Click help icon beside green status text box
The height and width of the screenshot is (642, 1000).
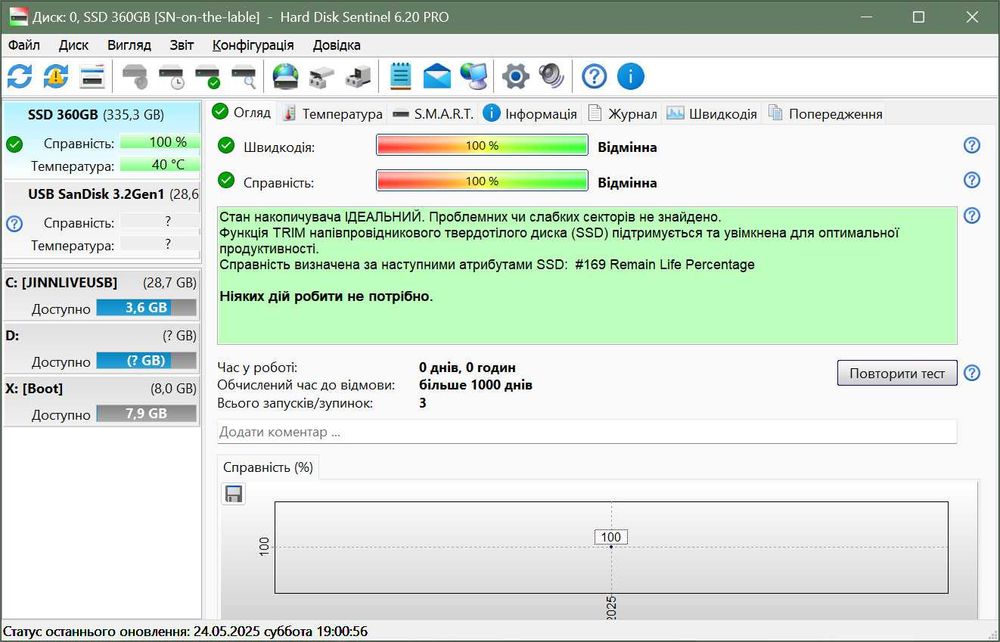(971, 215)
